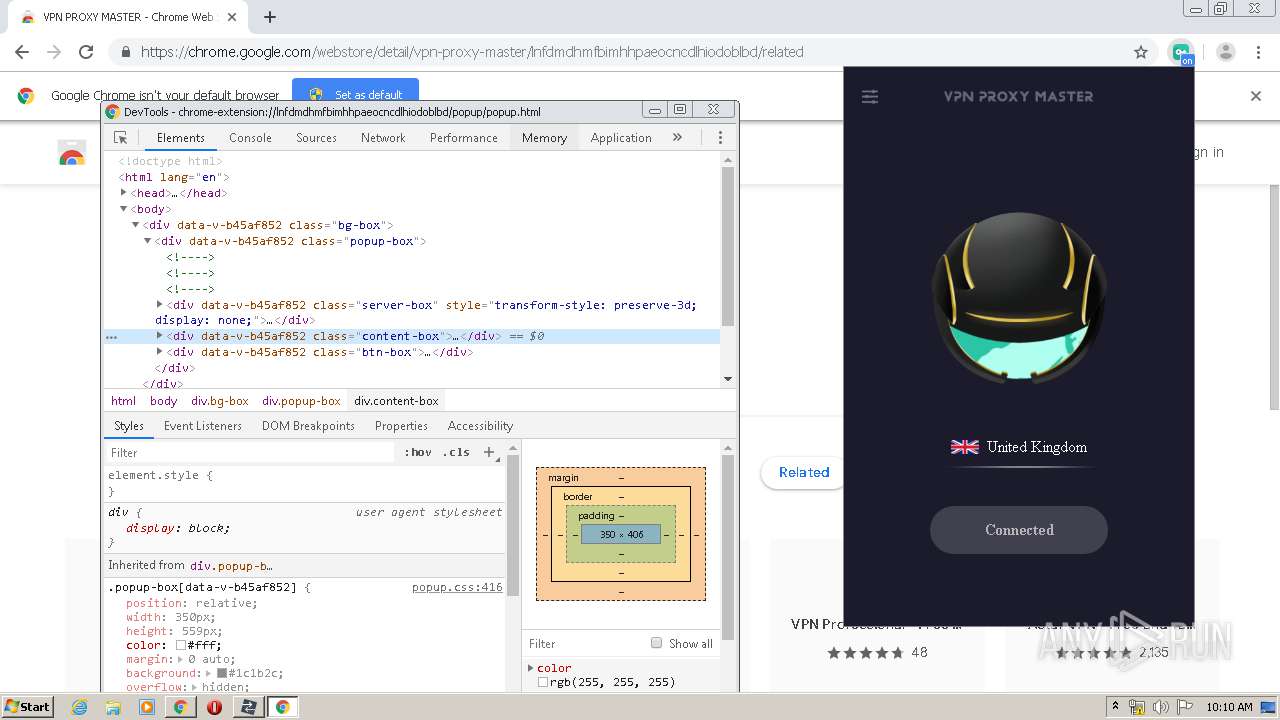Click the #1c1b2c background color swatch
The width and height of the screenshot is (1280, 720).
[x=222, y=674]
